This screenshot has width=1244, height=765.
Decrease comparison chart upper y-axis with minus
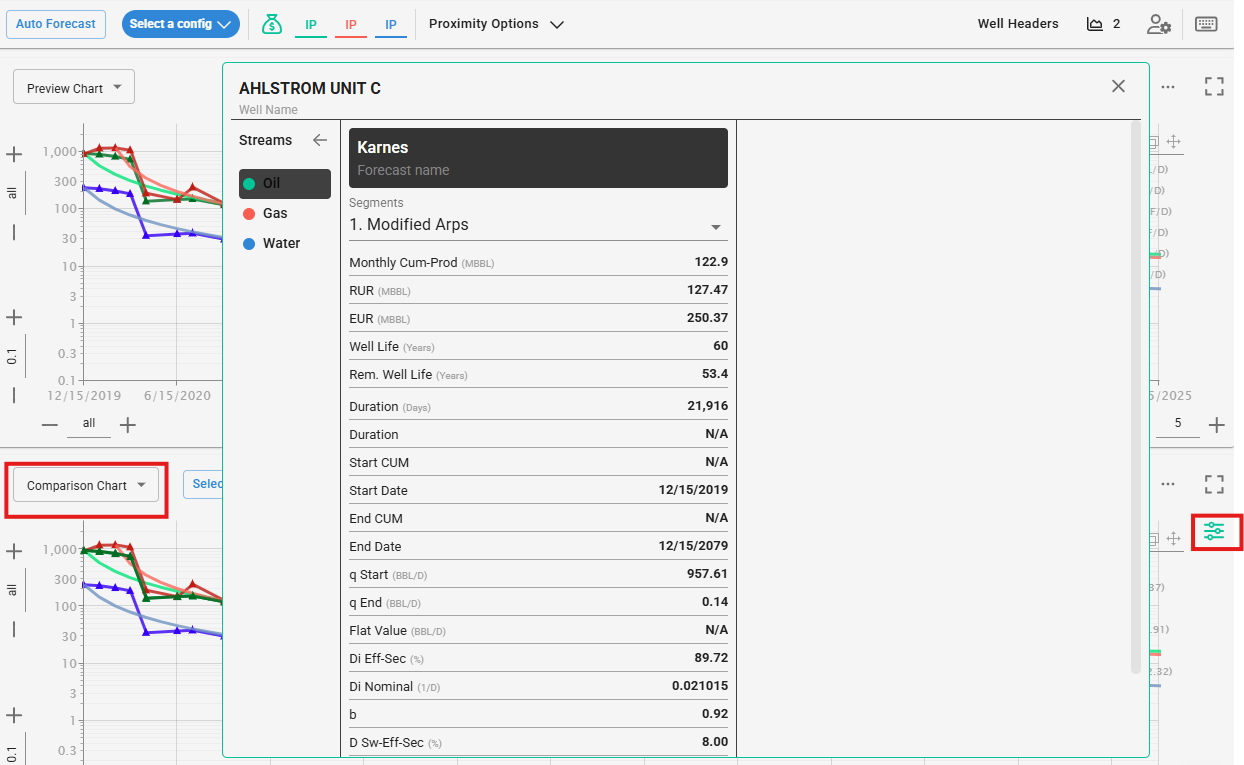[14, 629]
